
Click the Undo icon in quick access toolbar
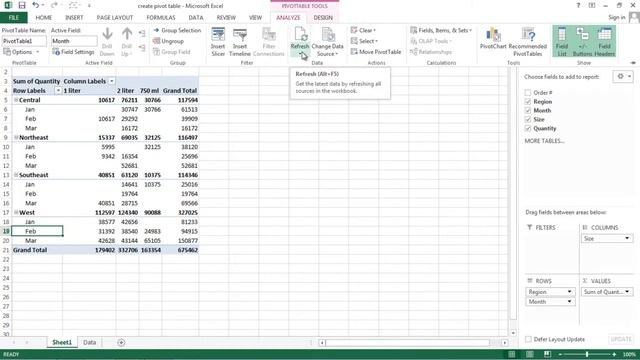tap(36, 5)
